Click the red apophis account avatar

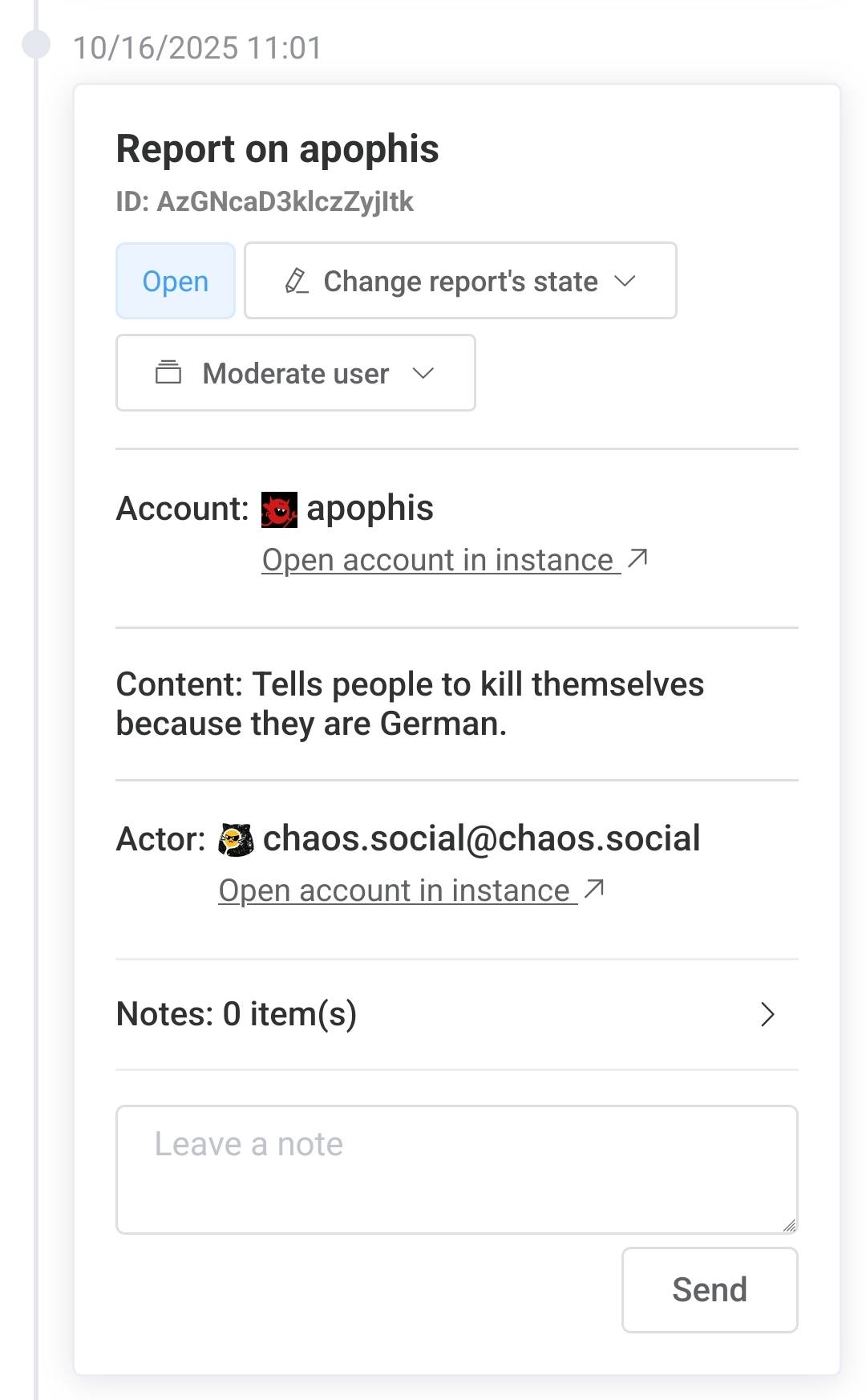coord(279,509)
